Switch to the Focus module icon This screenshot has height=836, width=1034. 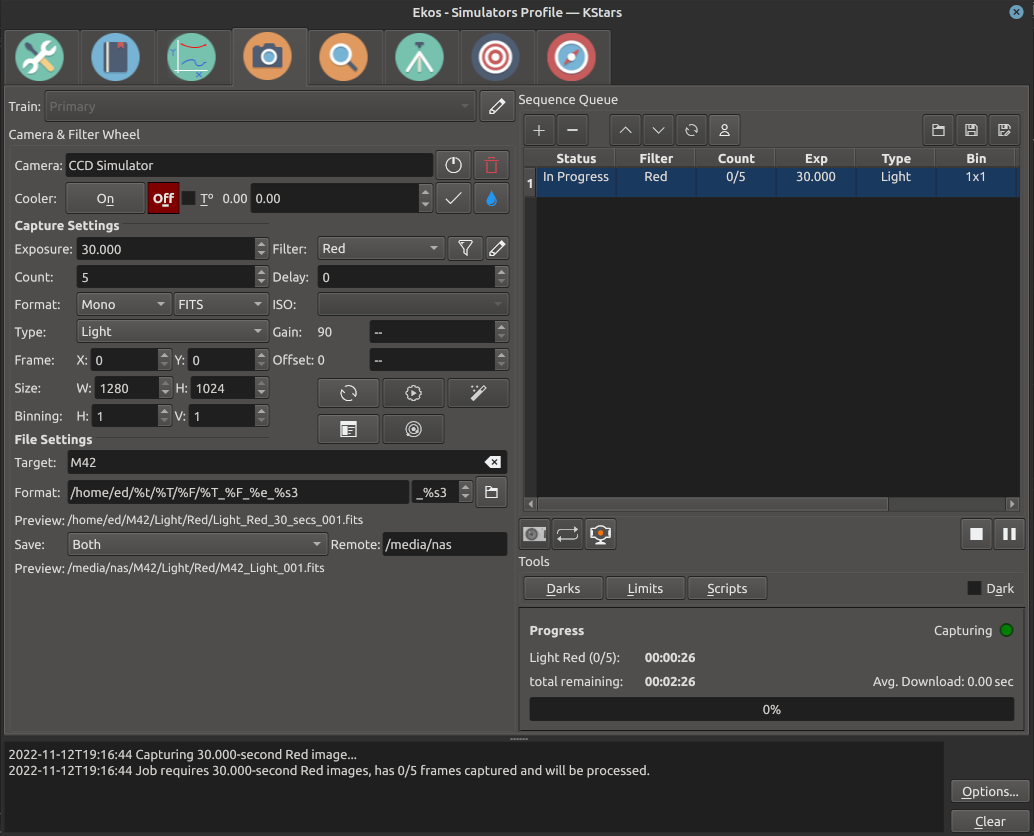tap(344, 57)
